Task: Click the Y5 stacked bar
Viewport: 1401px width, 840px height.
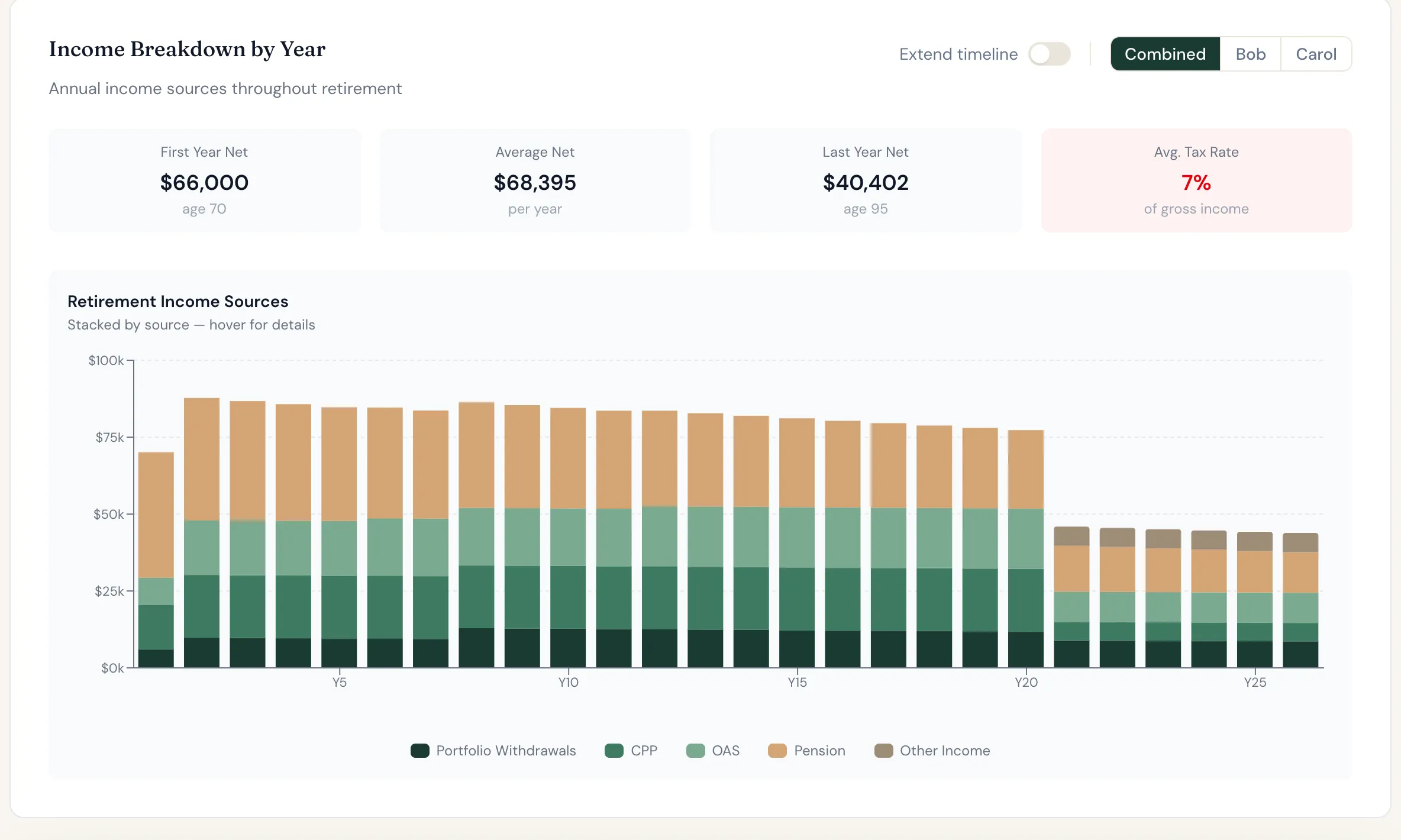Action: pos(339,537)
